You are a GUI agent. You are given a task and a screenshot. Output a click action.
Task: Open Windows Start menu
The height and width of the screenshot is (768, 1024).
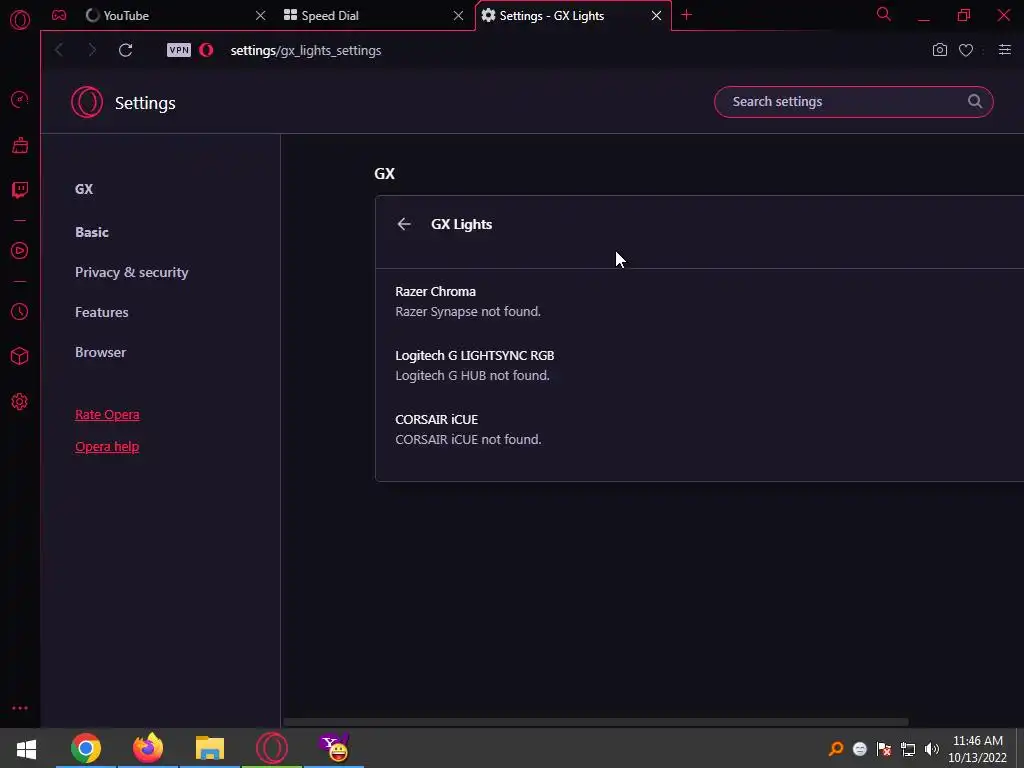pyautogui.click(x=26, y=748)
